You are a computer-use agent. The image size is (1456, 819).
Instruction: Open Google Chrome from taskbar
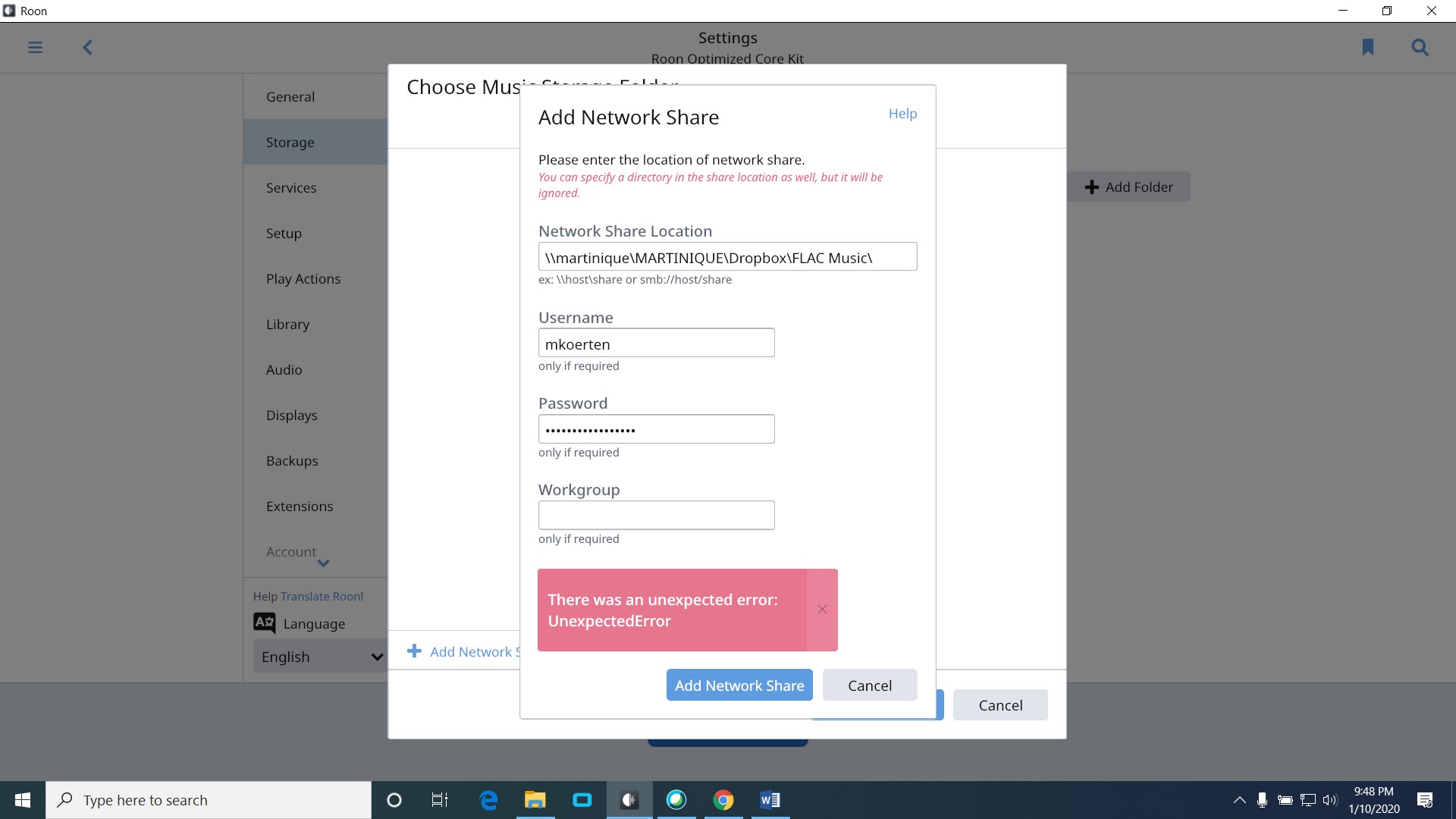tap(723, 800)
